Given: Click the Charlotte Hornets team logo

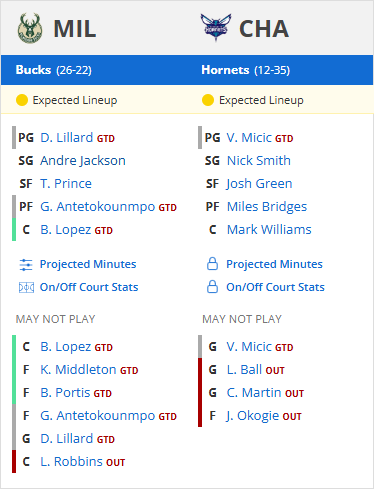Looking at the screenshot, I should coord(216,27).
